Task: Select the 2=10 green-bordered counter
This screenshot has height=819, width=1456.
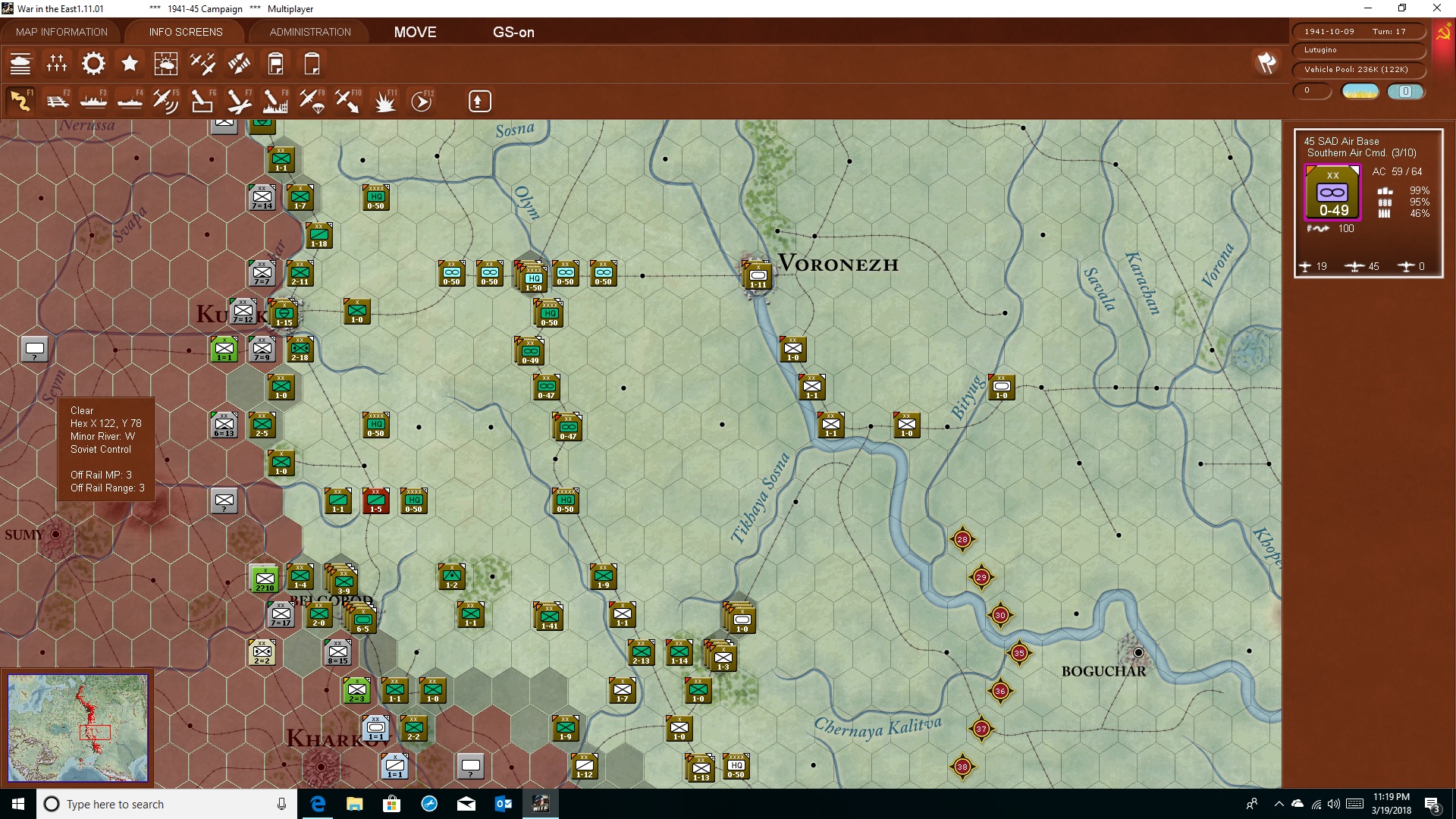Action: click(265, 579)
